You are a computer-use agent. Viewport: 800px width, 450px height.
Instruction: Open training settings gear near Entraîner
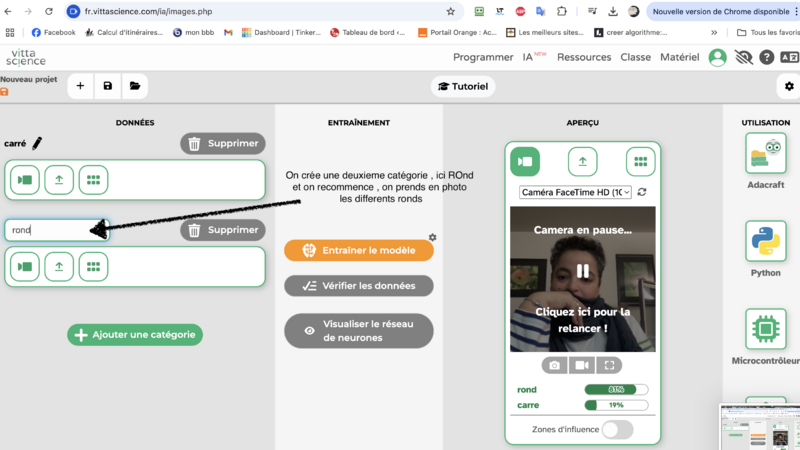(x=433, y=237)
